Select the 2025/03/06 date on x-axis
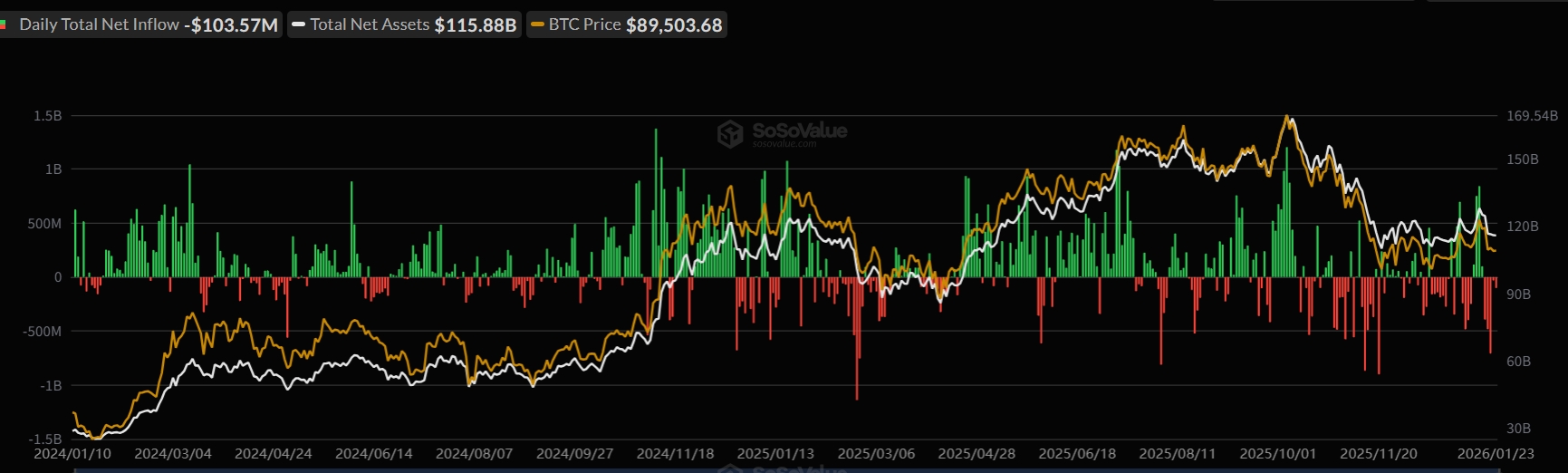Screen dimensions: 1568x473 [876, 453]
